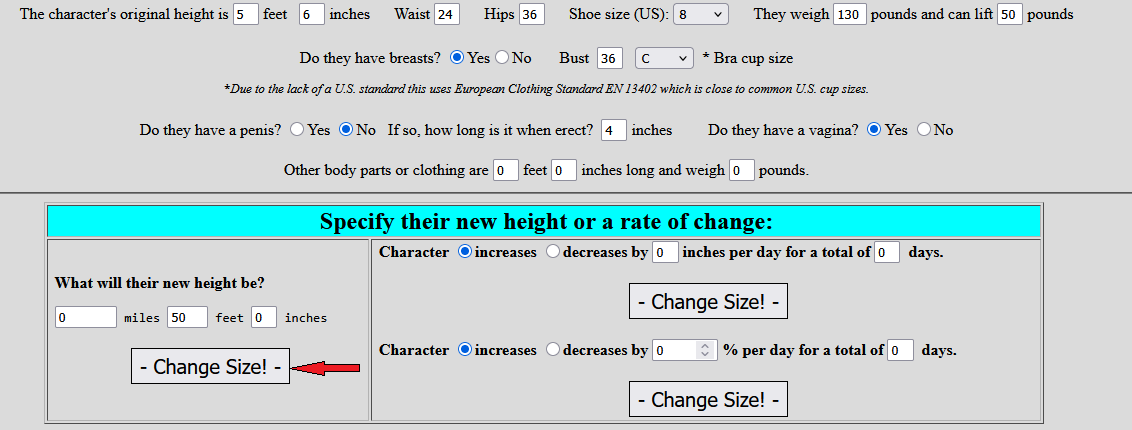The width and height of the screenshot is (1132, 430).
Task: Select No for having breasts
Action: tap(502, 58)
